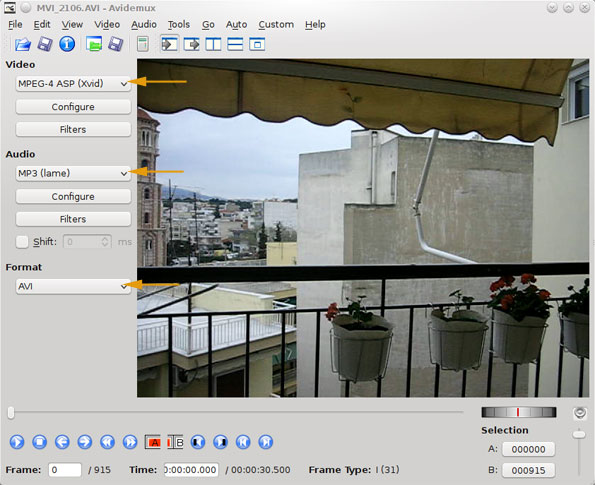This screenshot has height=485, width=595.
Task: Click Filters under Audio section
Action: (x=73, y=219)
